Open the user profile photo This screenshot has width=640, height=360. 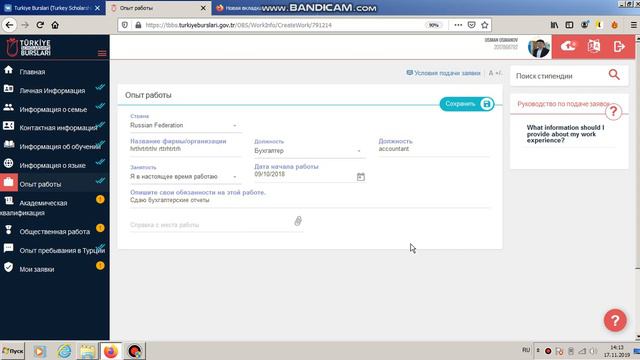point(539,47)
